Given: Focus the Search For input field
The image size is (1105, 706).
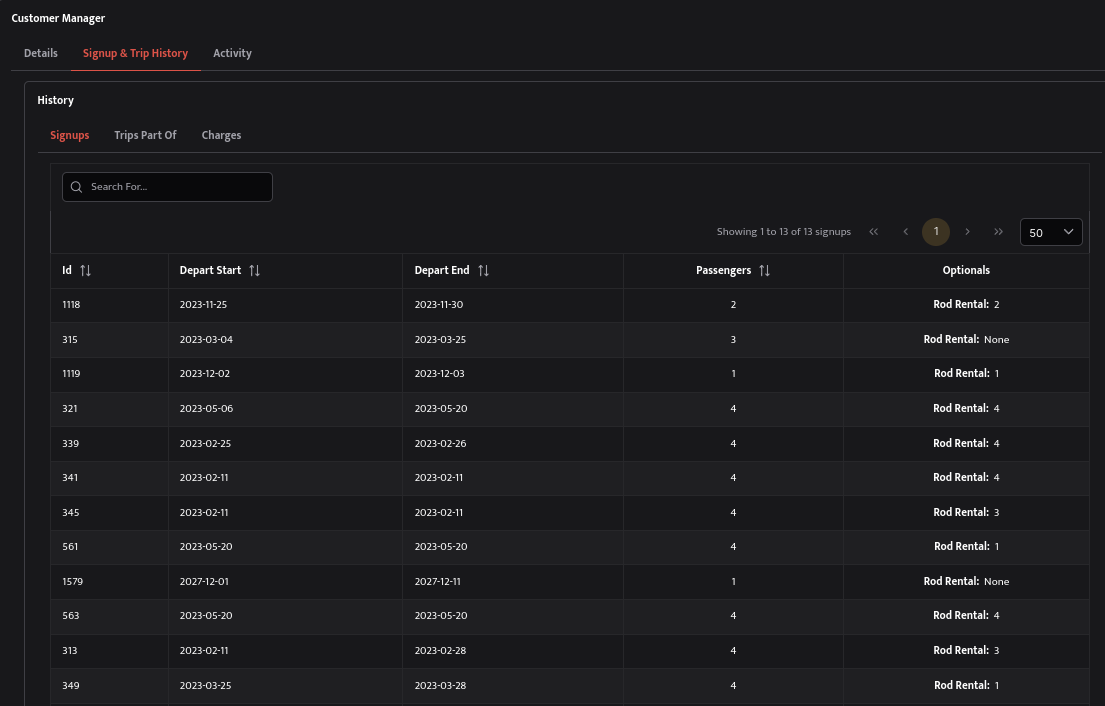Looking at the screenshot, I should (167, 187).
